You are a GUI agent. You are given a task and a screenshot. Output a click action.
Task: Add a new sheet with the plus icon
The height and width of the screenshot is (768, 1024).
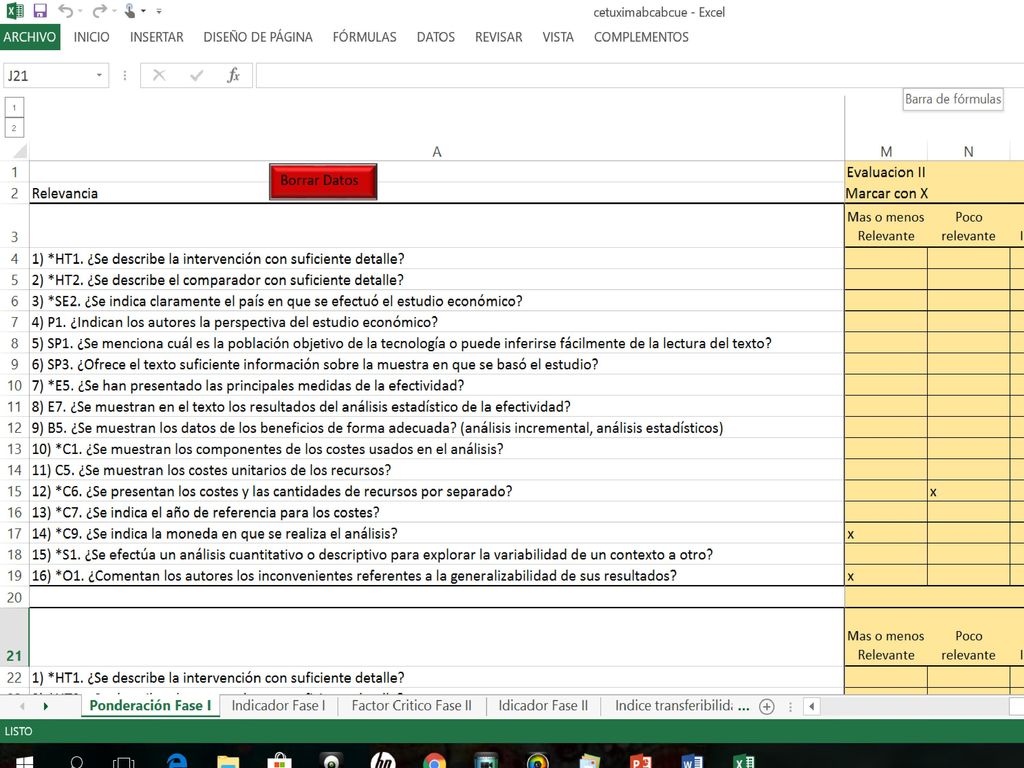tap(767, 707)
